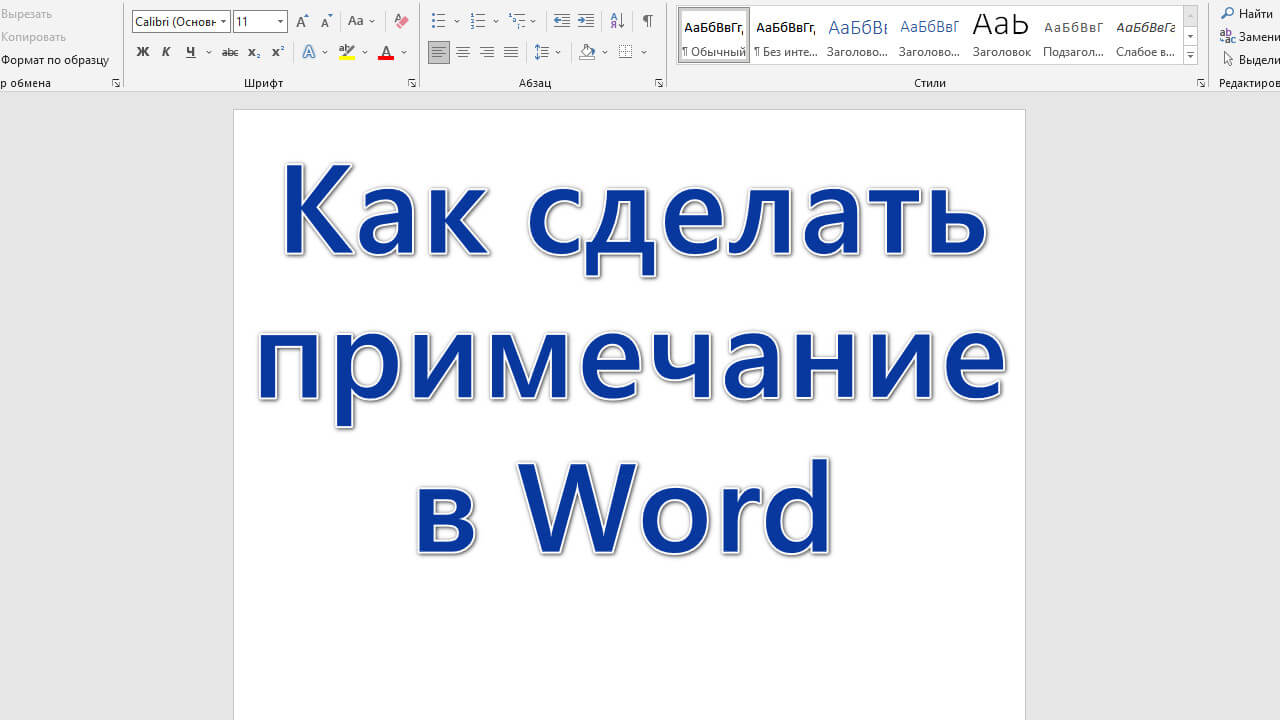
Task: Center the paragraph text
Action: coord(463,52)
